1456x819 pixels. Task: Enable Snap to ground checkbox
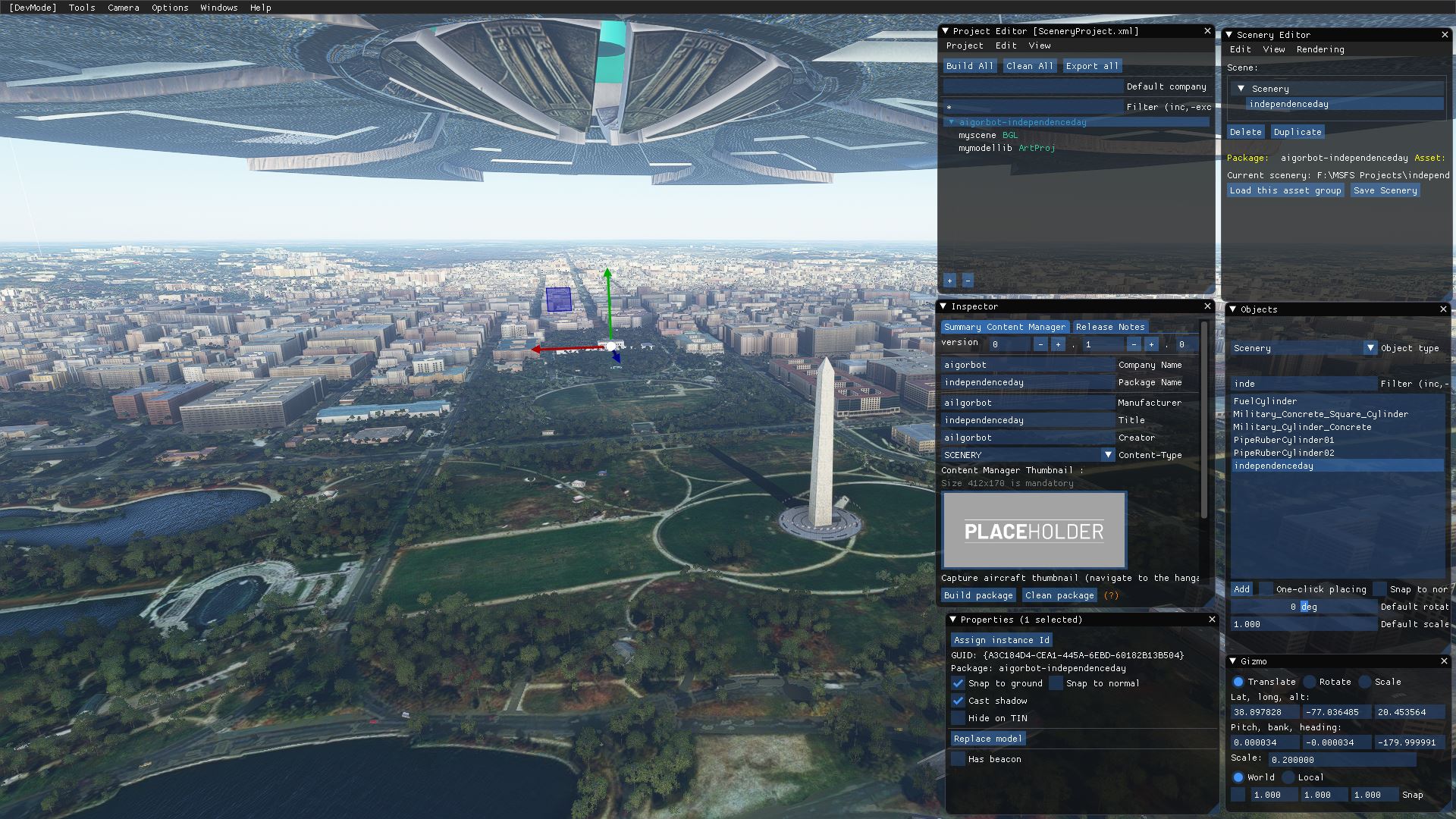click(x=959, y=683)
